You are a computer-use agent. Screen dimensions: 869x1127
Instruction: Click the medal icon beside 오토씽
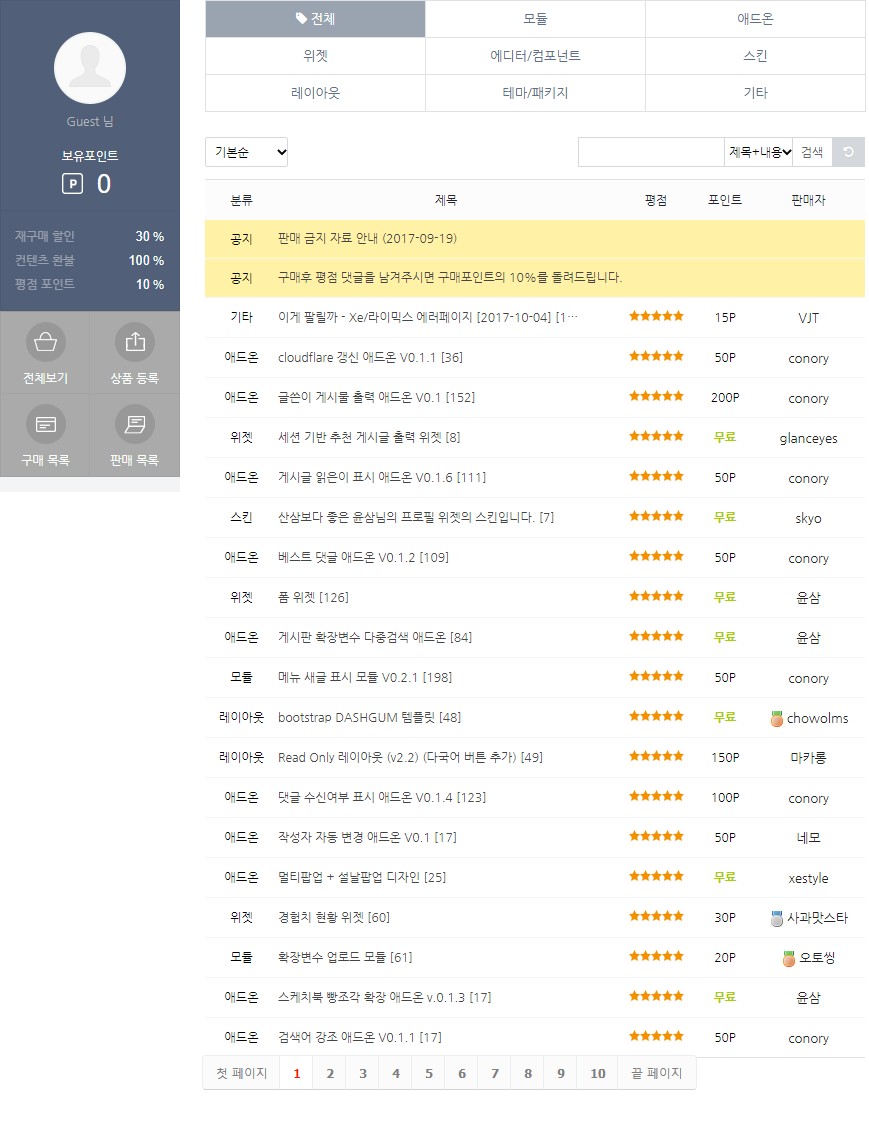788,958
